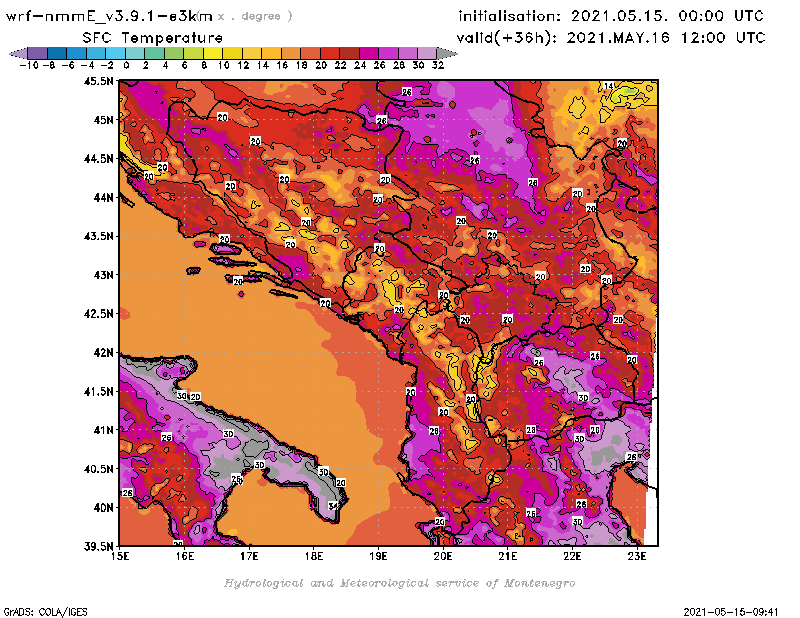Screen dimensions: 800x618
Task: Select the green swatch between 4 and 6
Action: 174,53
